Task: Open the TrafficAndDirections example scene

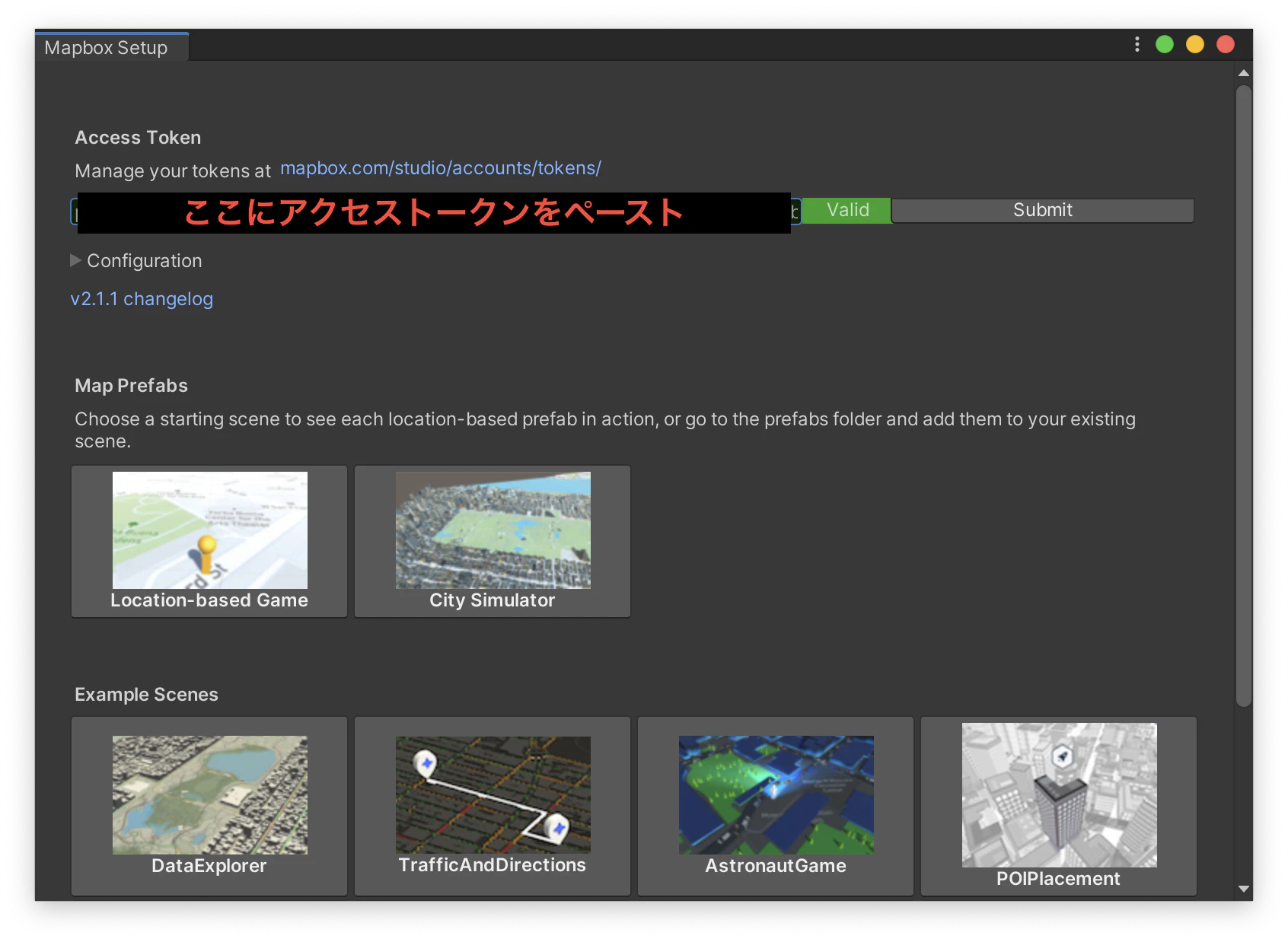Action: [493, 806]
